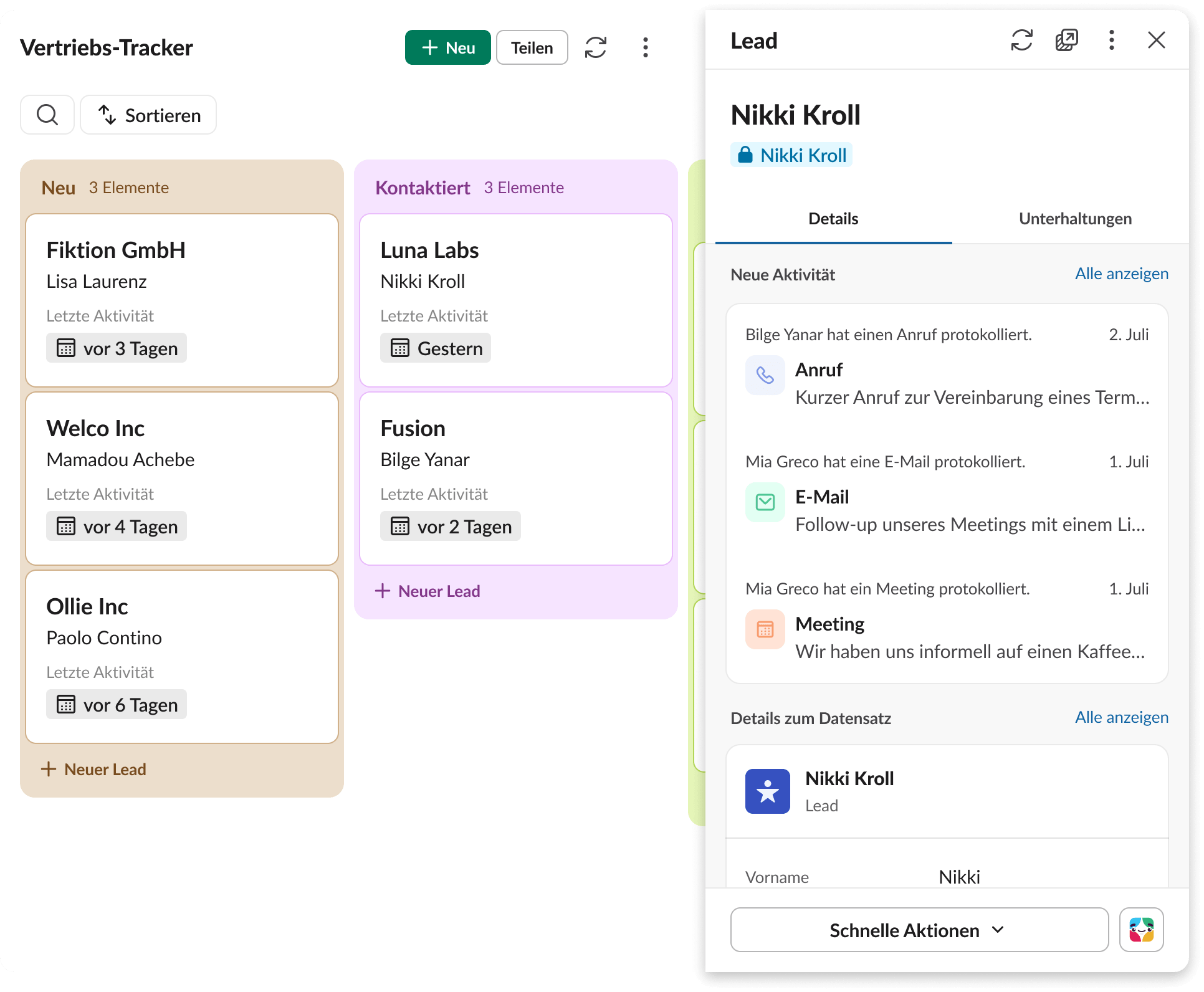Viewport: 1204px width, 992px height.
Task: Show all under Neue Aktivität
Action: click(1121, 274)
